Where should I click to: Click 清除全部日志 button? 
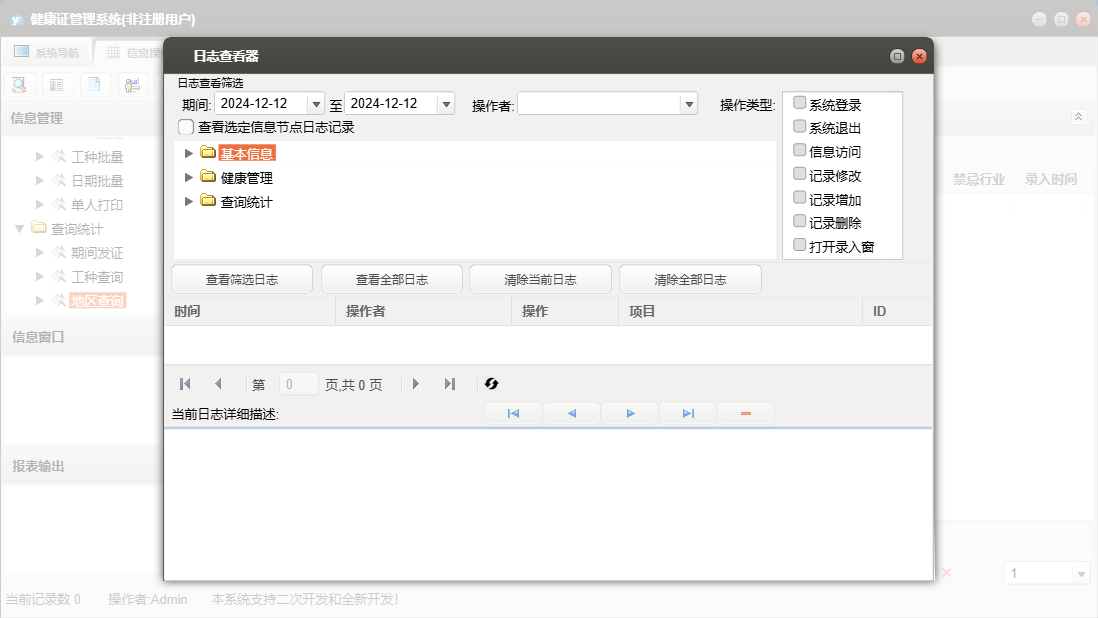pyautogui.click(x=690, y=279)
